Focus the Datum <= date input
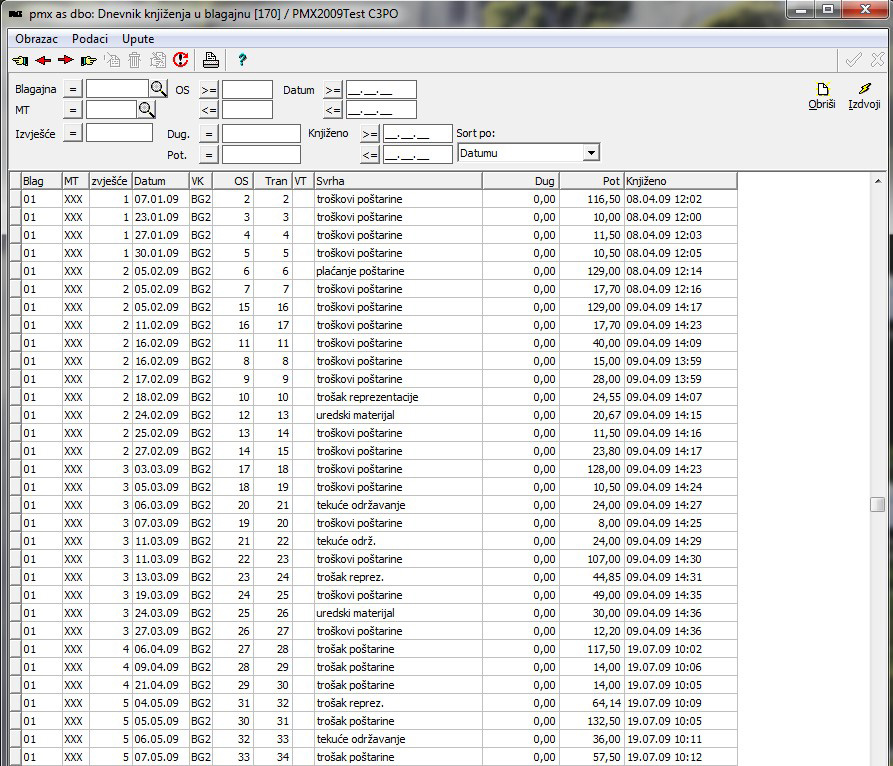The height and width of the screenshot is (766, 893). coord(381,109)
